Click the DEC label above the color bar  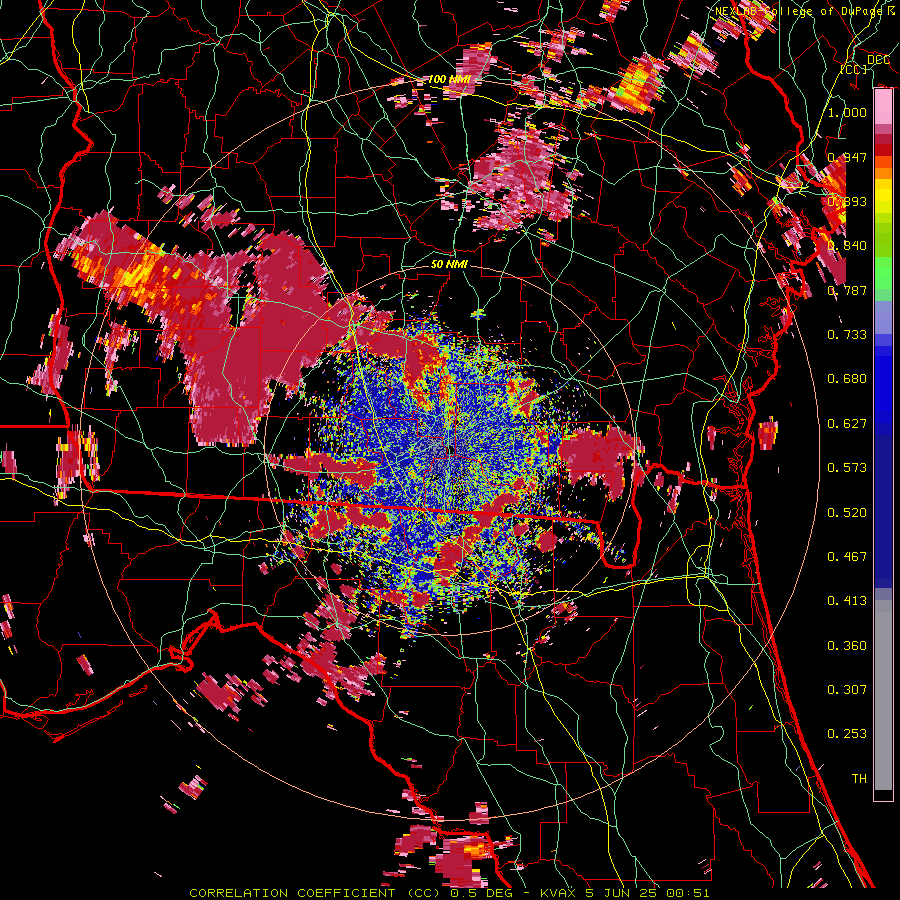878,60
